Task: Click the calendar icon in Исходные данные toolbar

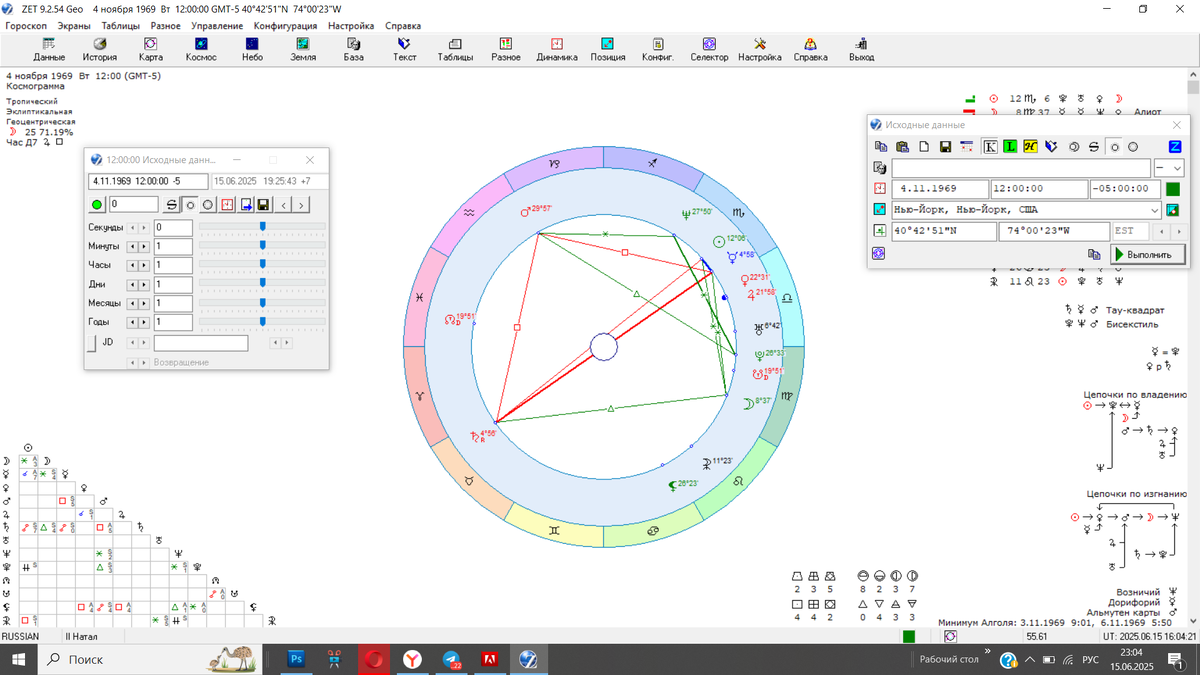Action: [x=967, y=147]
